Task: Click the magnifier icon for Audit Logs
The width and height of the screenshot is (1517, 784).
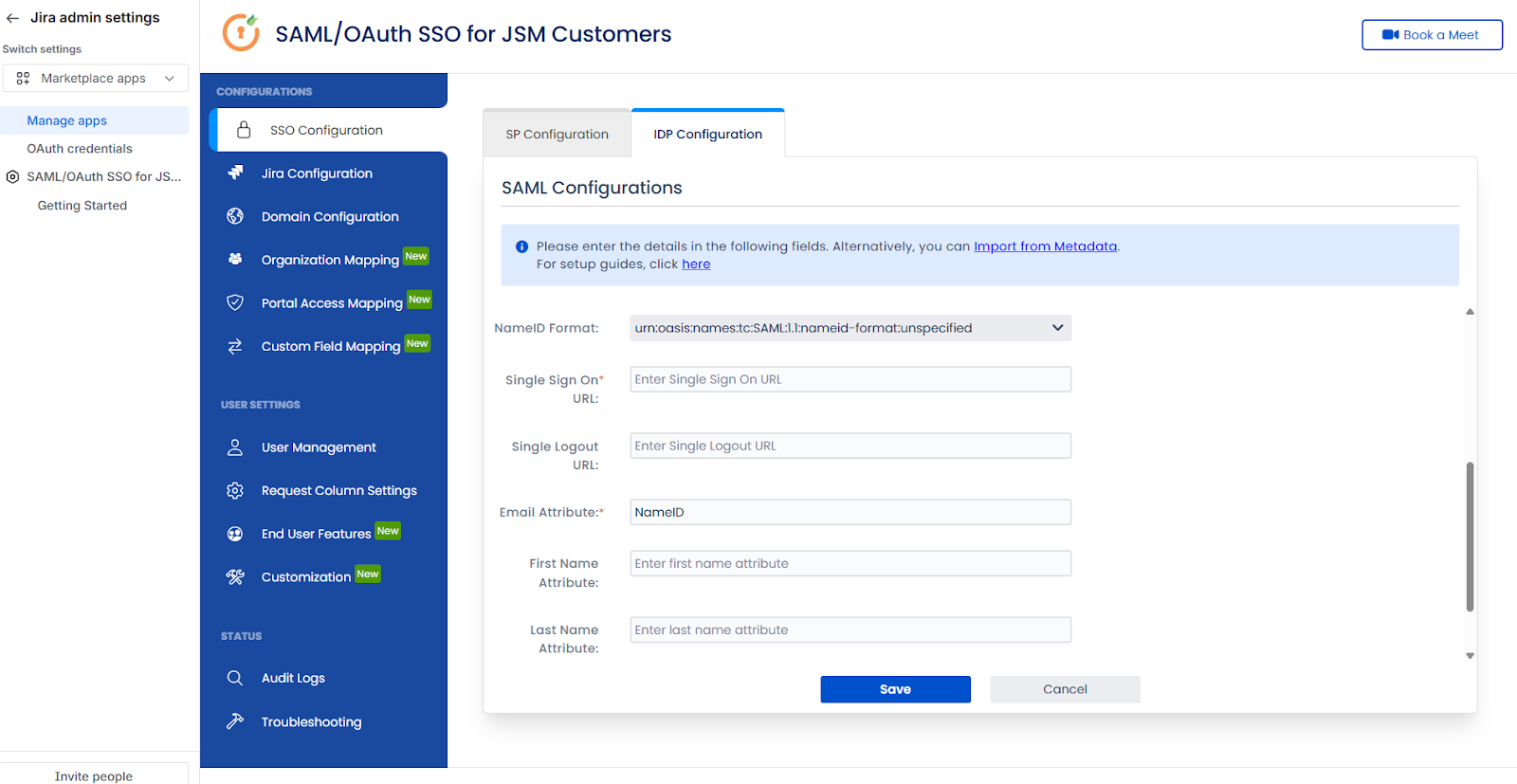Action: click(x=235, y=678)
